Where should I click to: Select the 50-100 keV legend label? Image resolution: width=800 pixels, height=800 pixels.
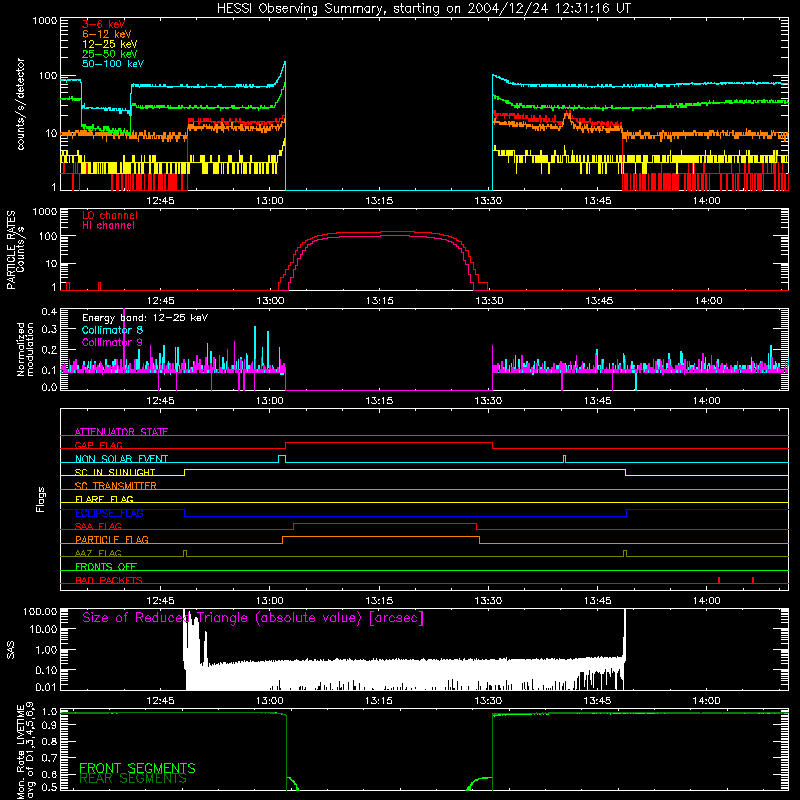point(113,64)
